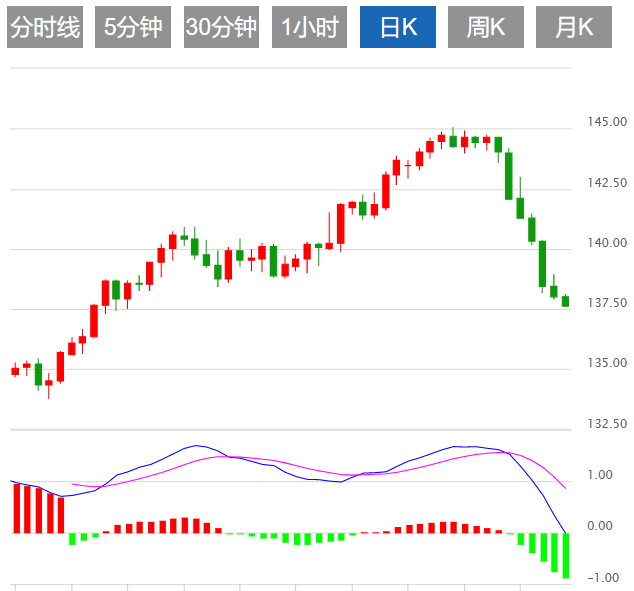Click the 145.00 price axis label
The width and height of the screenshot is (634, 591).
[607, 122]
